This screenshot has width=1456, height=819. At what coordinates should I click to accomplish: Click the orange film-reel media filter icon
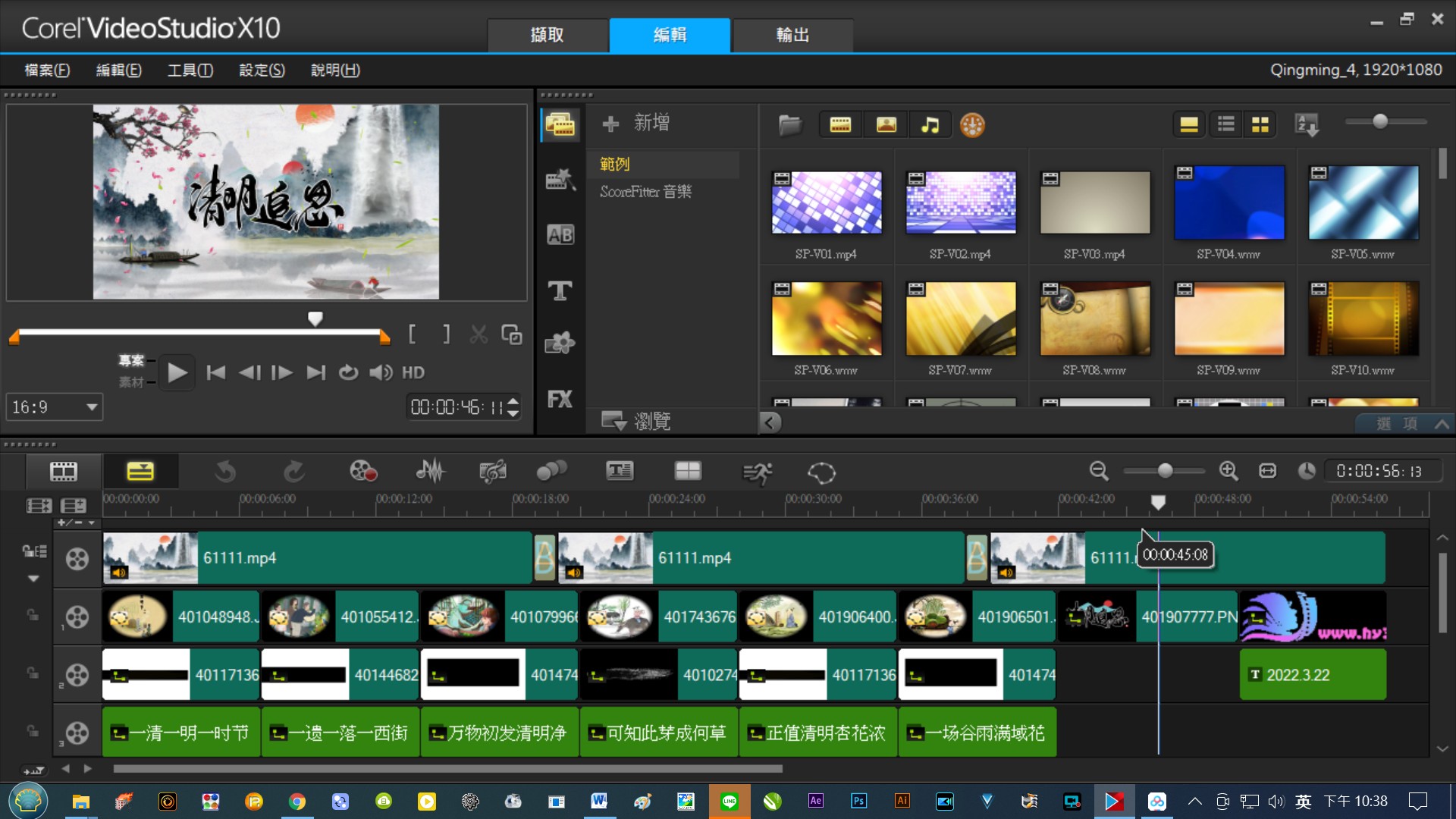click(x=972, y=125)
